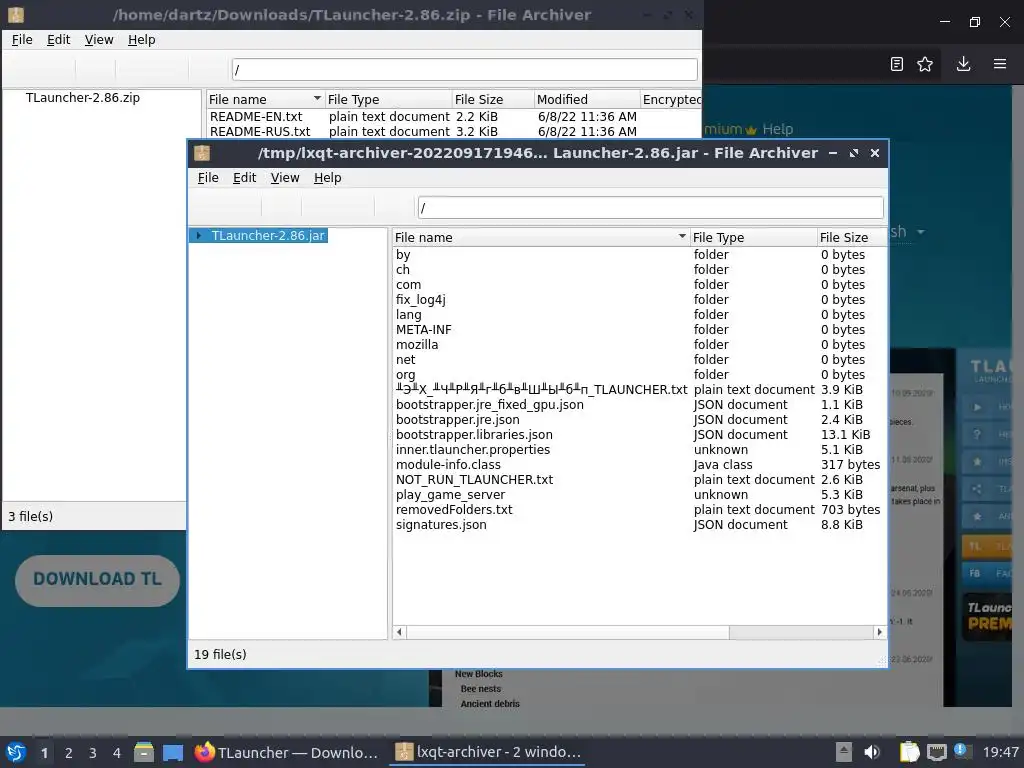The height and width of the screenshot is (768, 1024).
Task: Select the net folder row
Action: pos(405,360)
